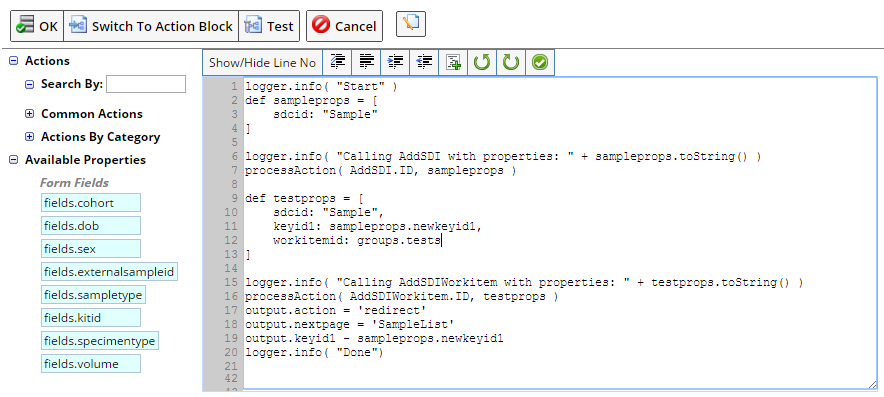Click 'logger.info( "Done")' line
884x397 pixels.
coord(315,352)
